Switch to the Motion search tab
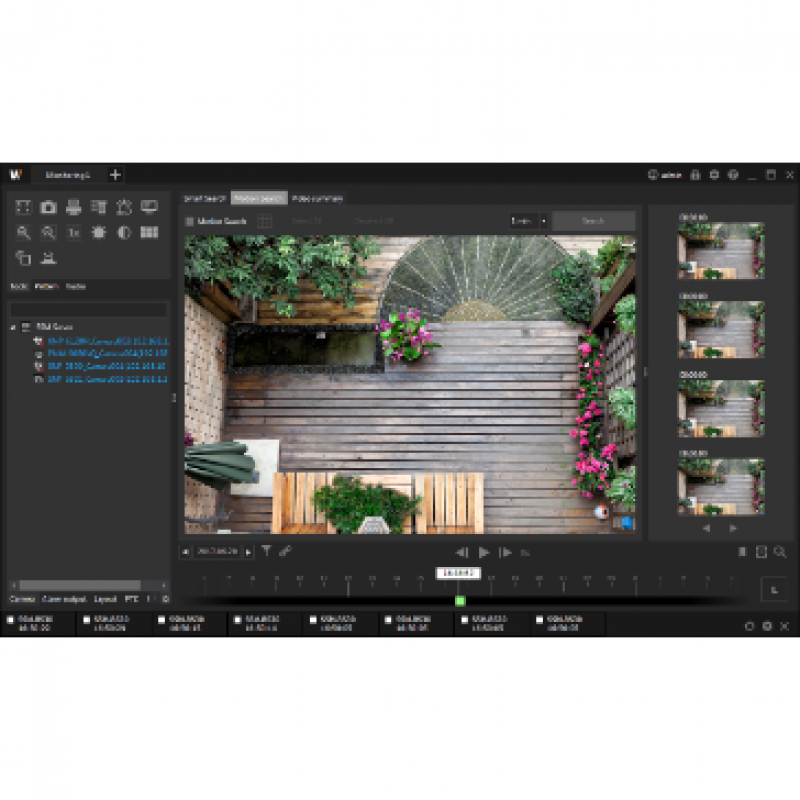Screen dimensions: 800x800 [259, 198]
